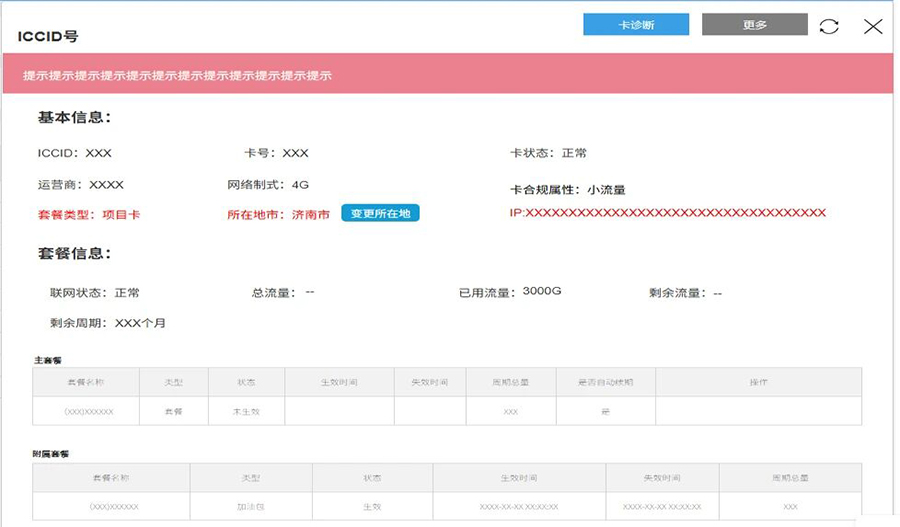Click the 类型 header in 附属套餐 table

250,478
